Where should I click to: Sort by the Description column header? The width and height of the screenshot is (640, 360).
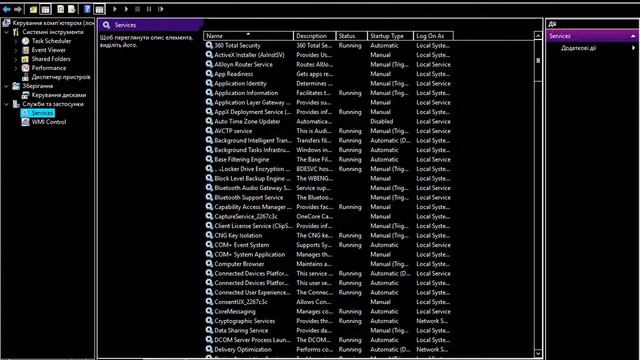315,36
